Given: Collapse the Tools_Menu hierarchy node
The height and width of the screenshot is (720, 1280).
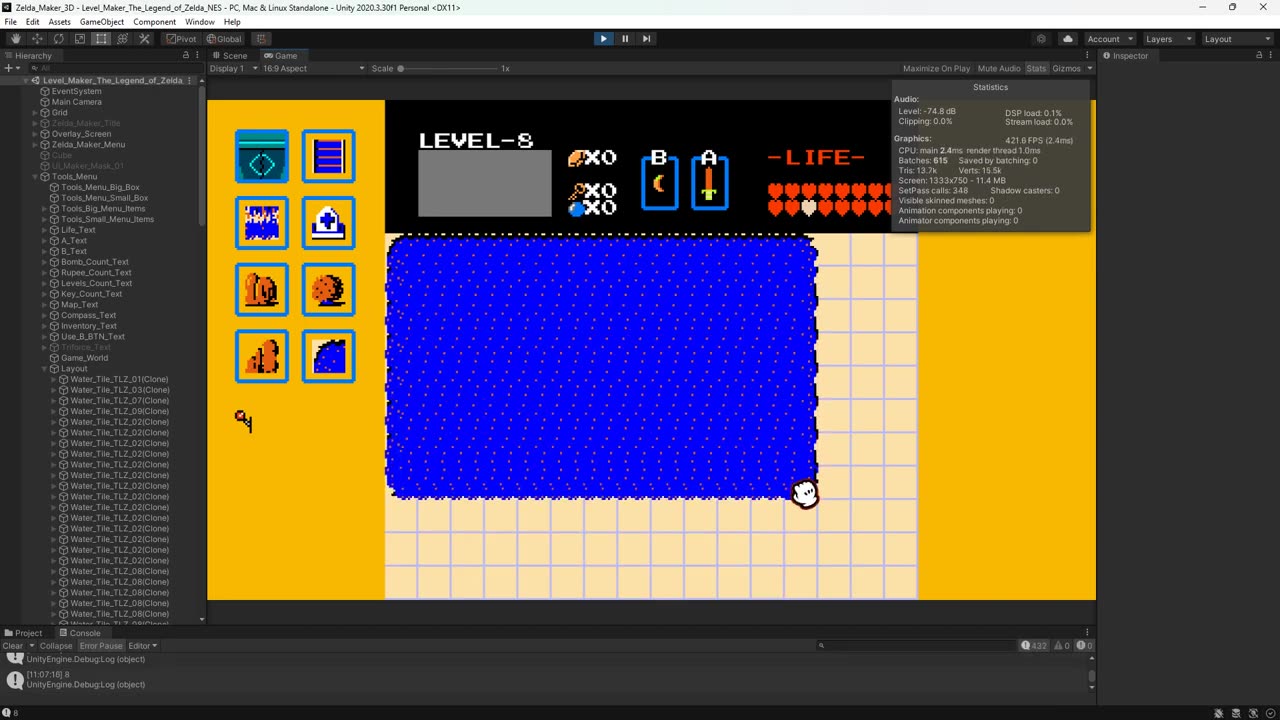Looking at the screenshot, I should coord(35,177).
